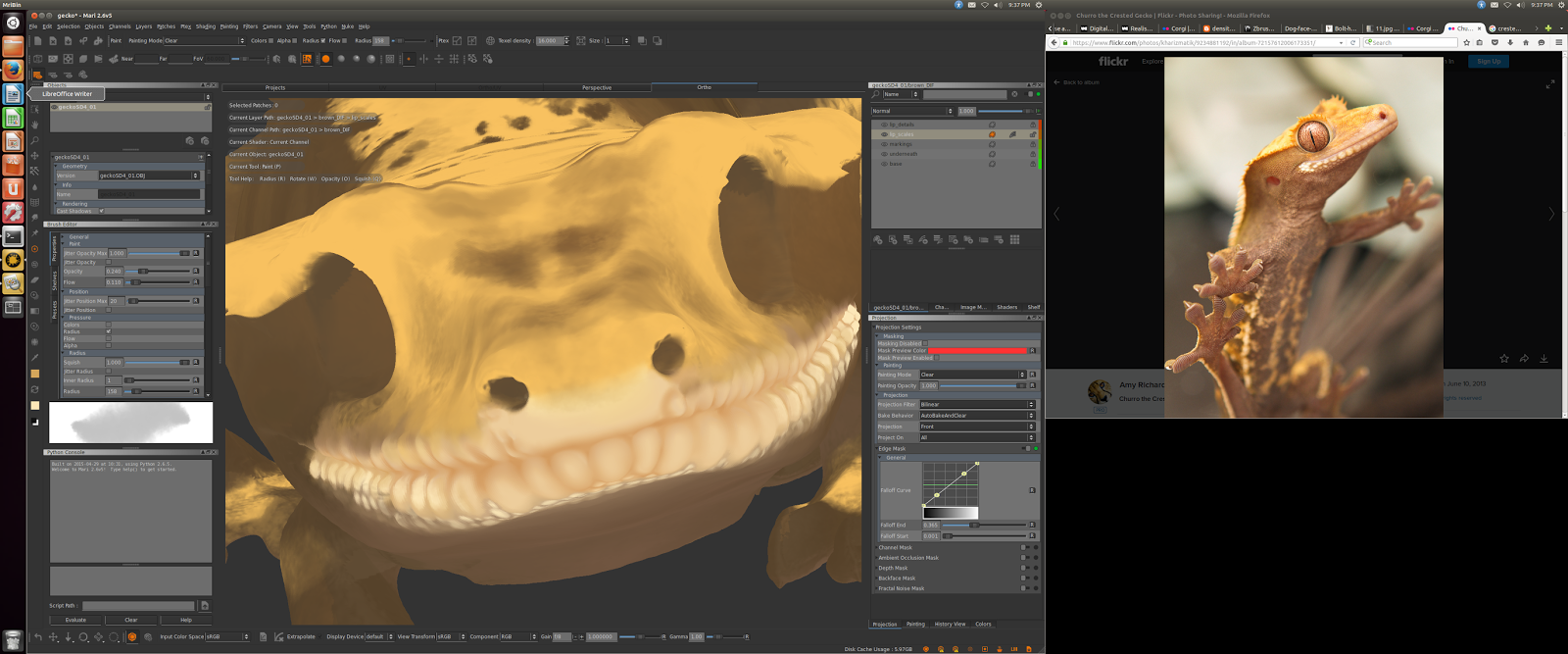
Task: Open the Bake Behavior AutoBakeAndClear dropdown
Action: pos(976,416)
